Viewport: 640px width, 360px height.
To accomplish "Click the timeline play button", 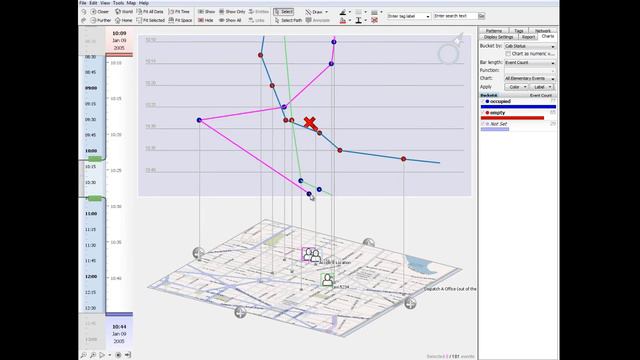I will click(102, 355).
